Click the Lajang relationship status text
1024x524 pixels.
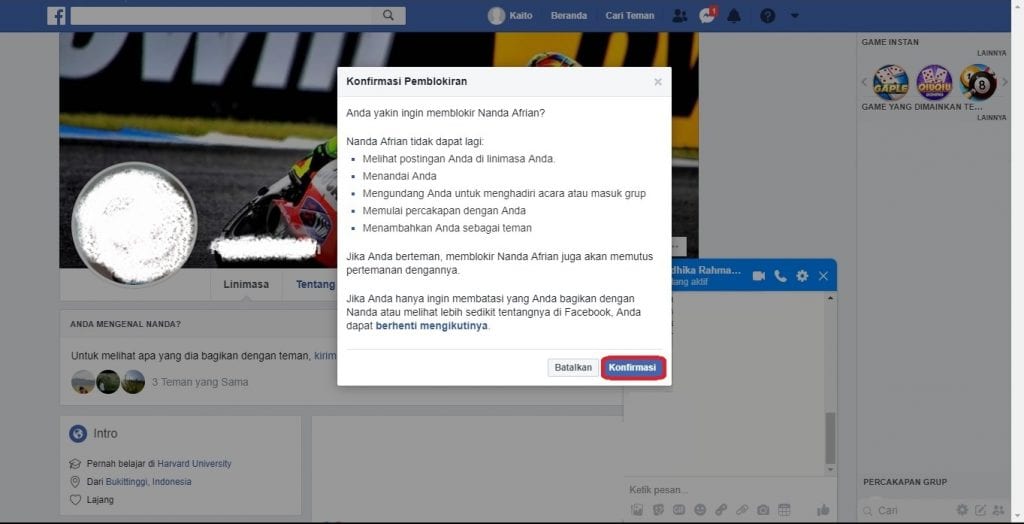click(x=100, y=500)
